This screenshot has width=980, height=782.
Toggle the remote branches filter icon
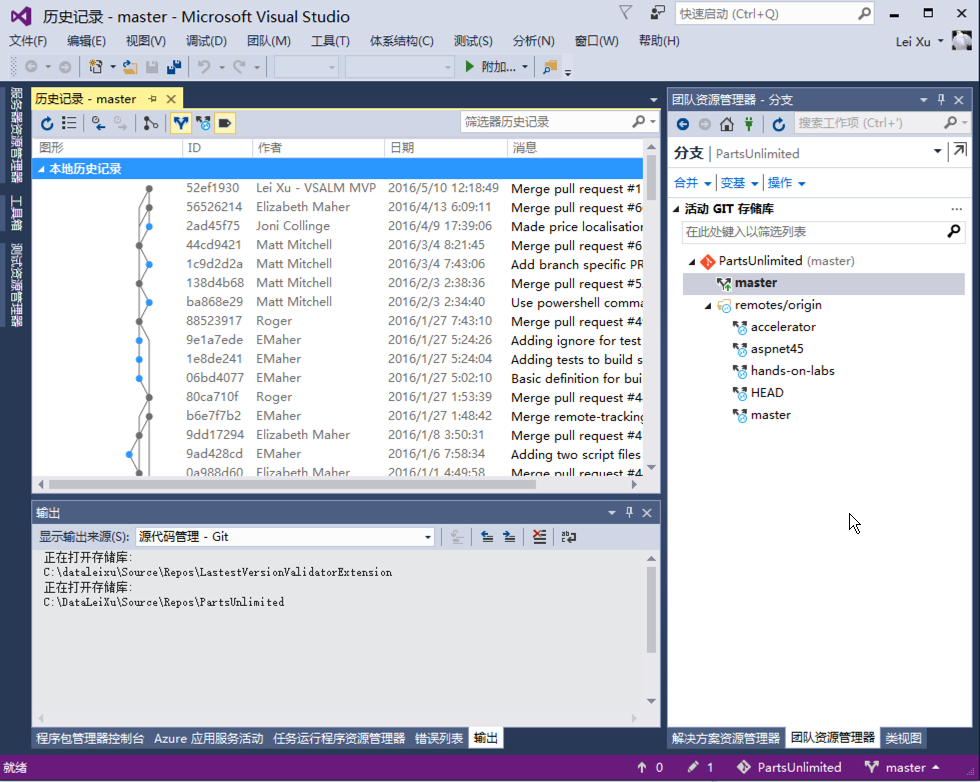point(203,123)
